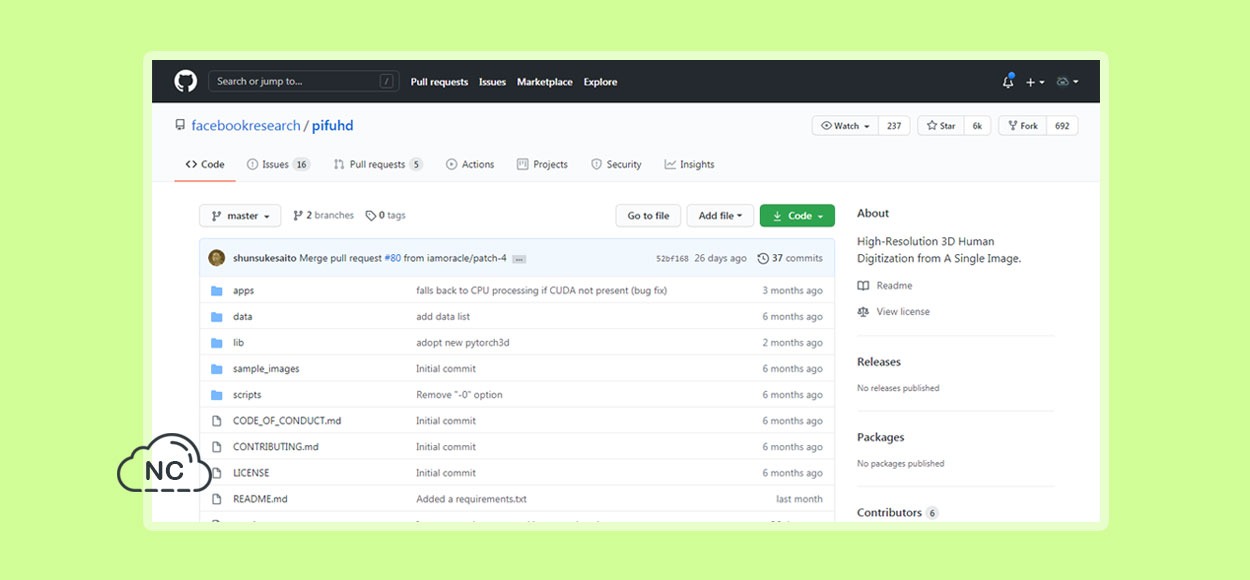The height and width of the screenshot is (580, 1250).
Task: Open the data folder
Action: tap(242, 317)
